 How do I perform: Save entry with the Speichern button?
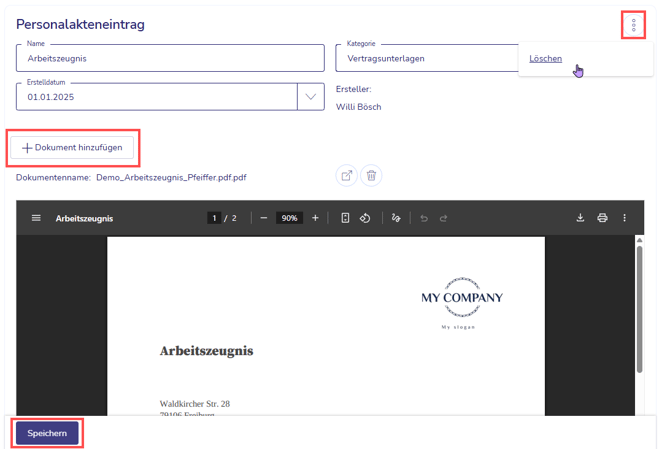tap(47, 433)
